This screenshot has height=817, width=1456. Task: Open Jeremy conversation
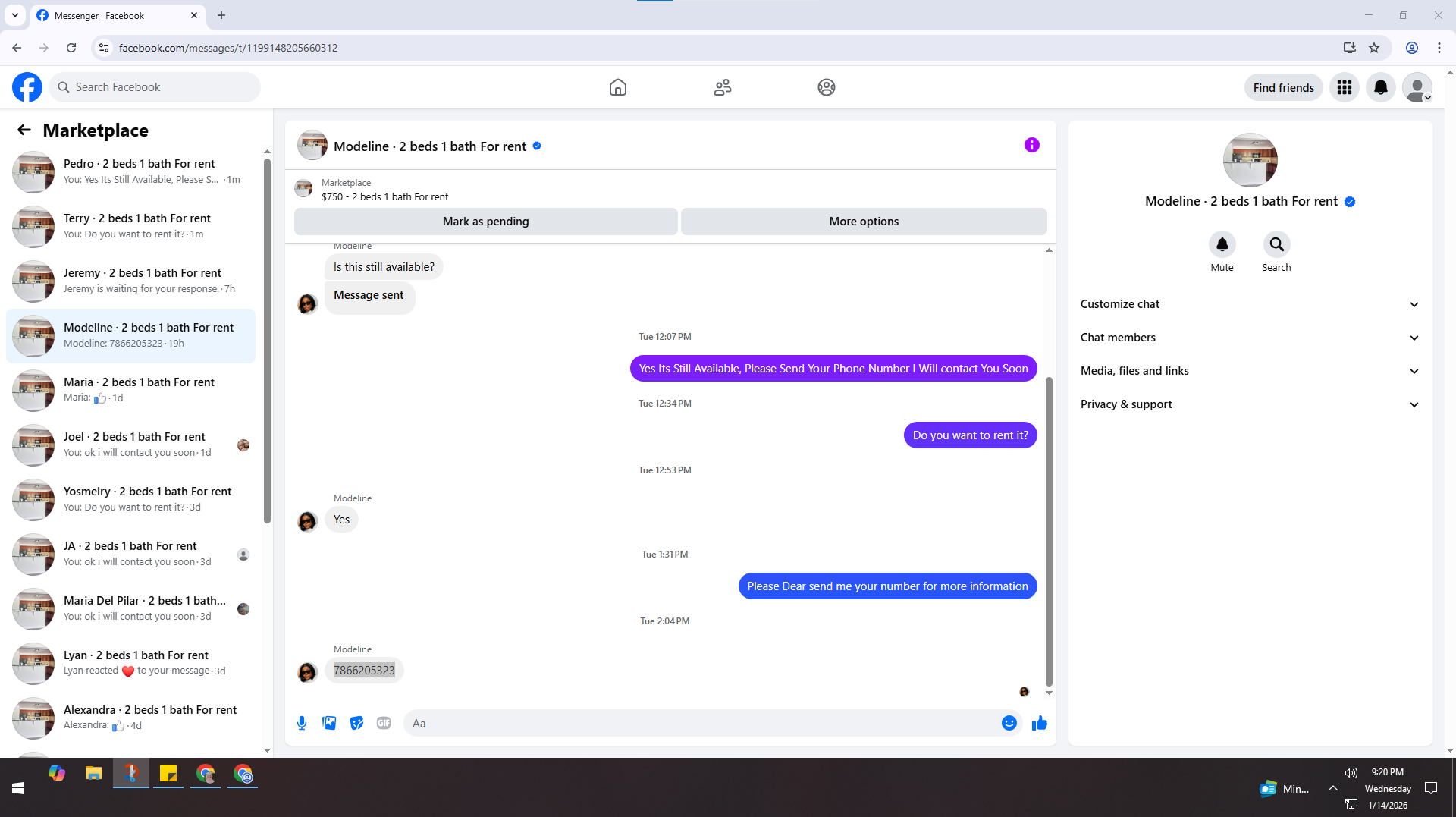click(x=130, y=281)
